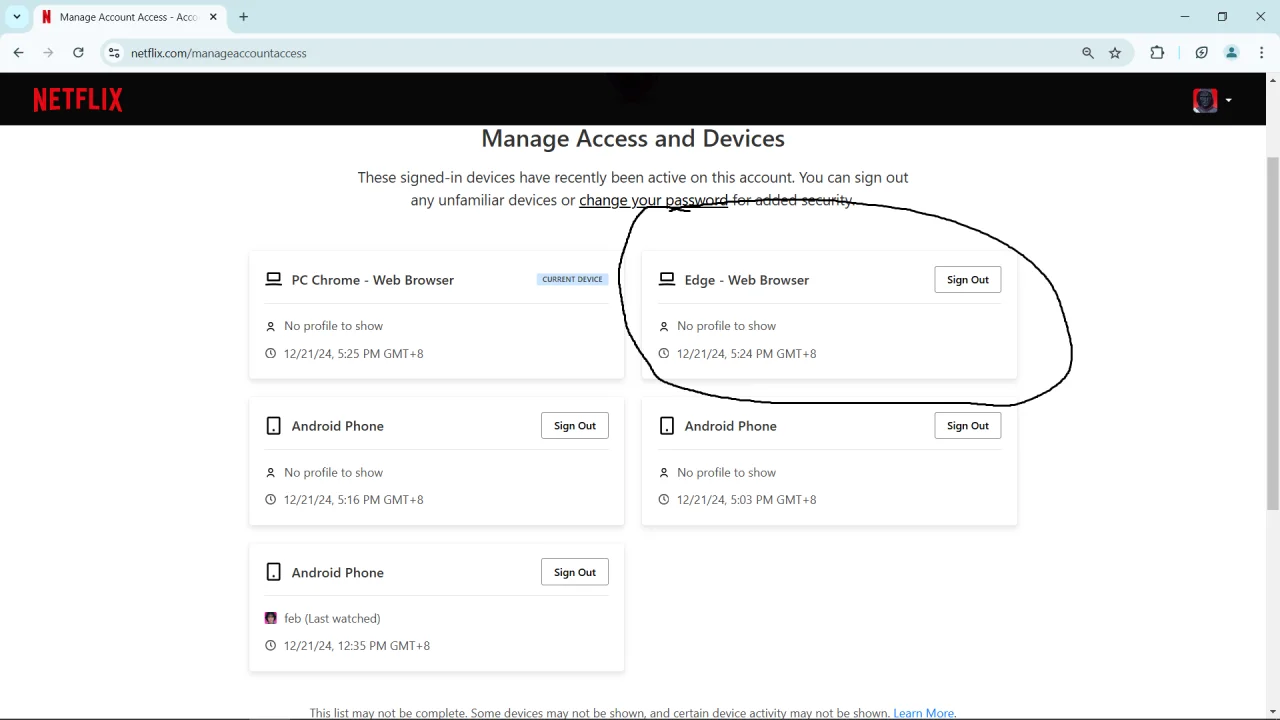1280x720 pixels.
Task: Sign out Android Phone active at 5:16 PM
Action: click(x=575, y=426)
